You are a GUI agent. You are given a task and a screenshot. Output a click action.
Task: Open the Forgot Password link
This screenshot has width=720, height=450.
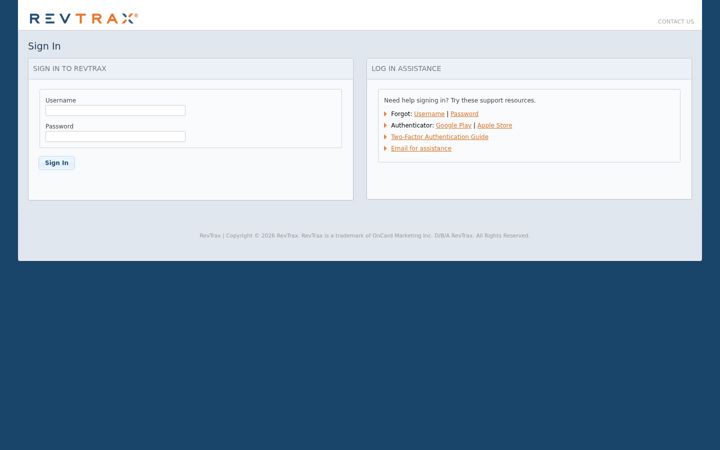pyautogui.click(x=464, y=114)
